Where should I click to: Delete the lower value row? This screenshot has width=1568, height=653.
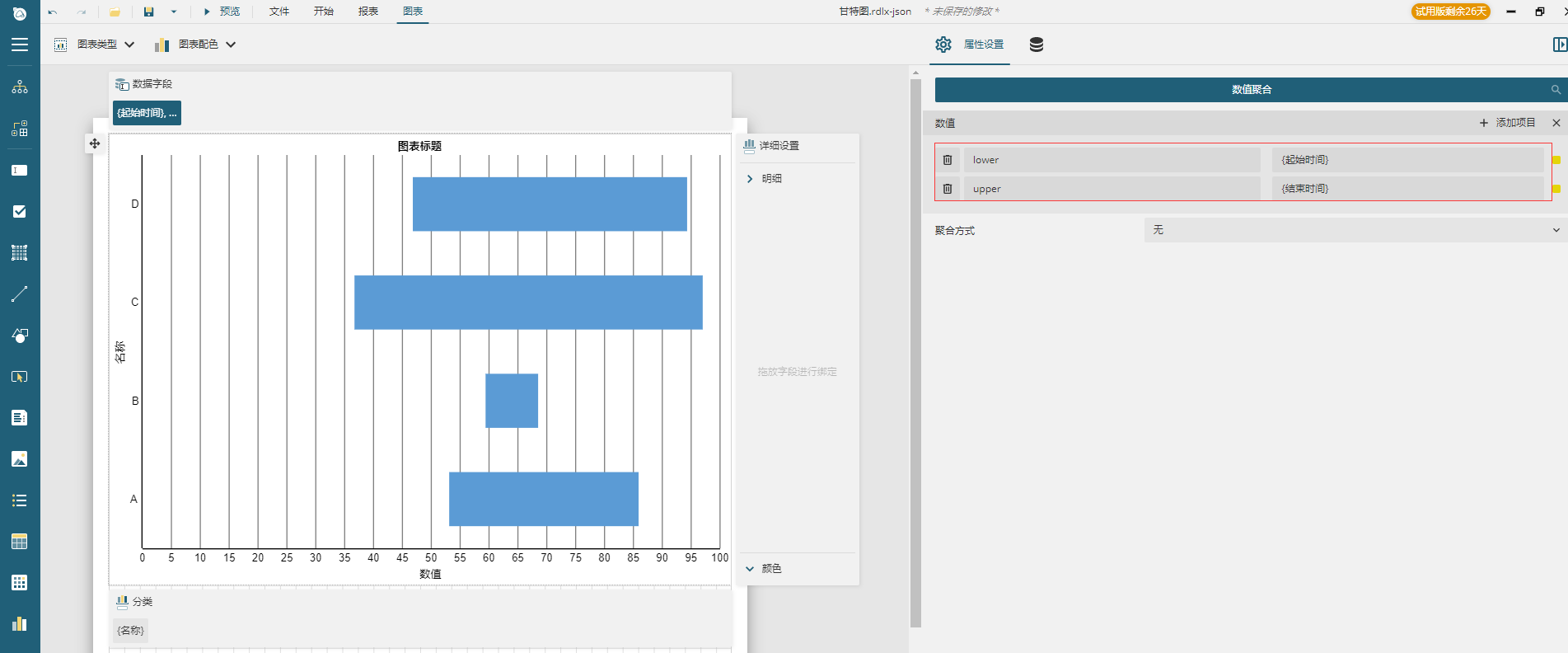(x=948, y=160)
